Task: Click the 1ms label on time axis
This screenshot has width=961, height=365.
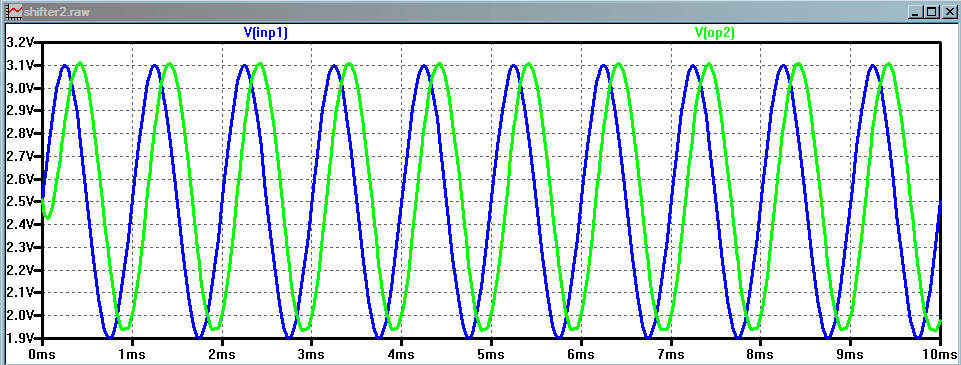Action: [x=132, y=355]
